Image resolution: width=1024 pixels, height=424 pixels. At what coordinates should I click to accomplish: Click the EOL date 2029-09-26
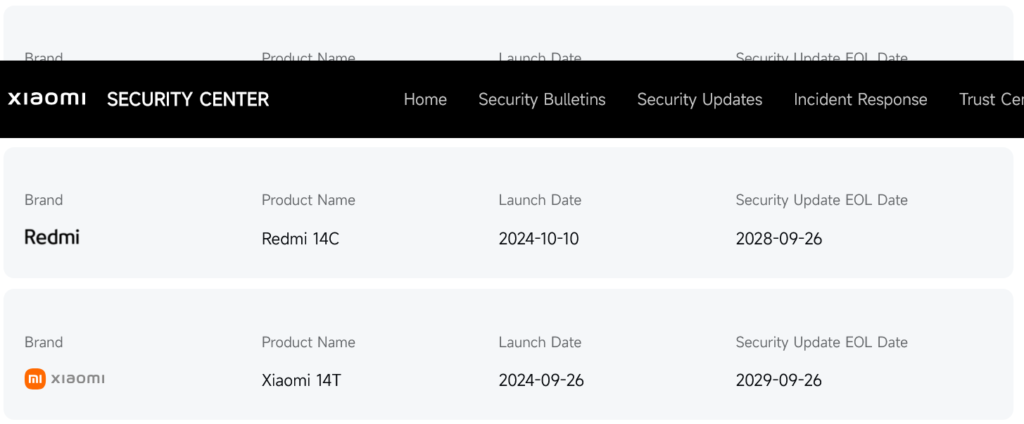(x=779, y=380)
